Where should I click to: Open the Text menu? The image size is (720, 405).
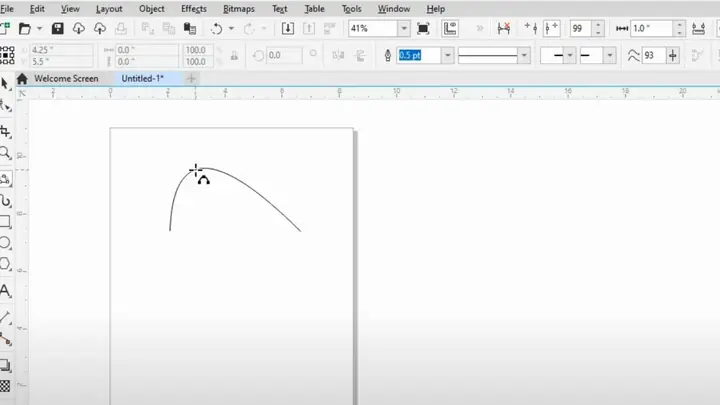[x=280, y=9]
